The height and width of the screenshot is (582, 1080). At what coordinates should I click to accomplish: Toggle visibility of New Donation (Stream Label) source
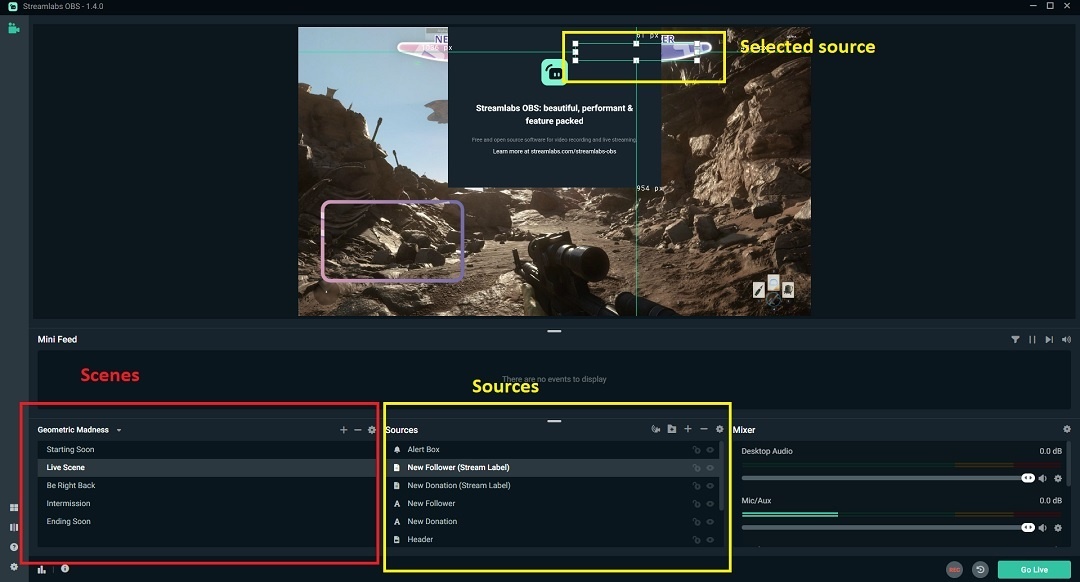[710, 486]
